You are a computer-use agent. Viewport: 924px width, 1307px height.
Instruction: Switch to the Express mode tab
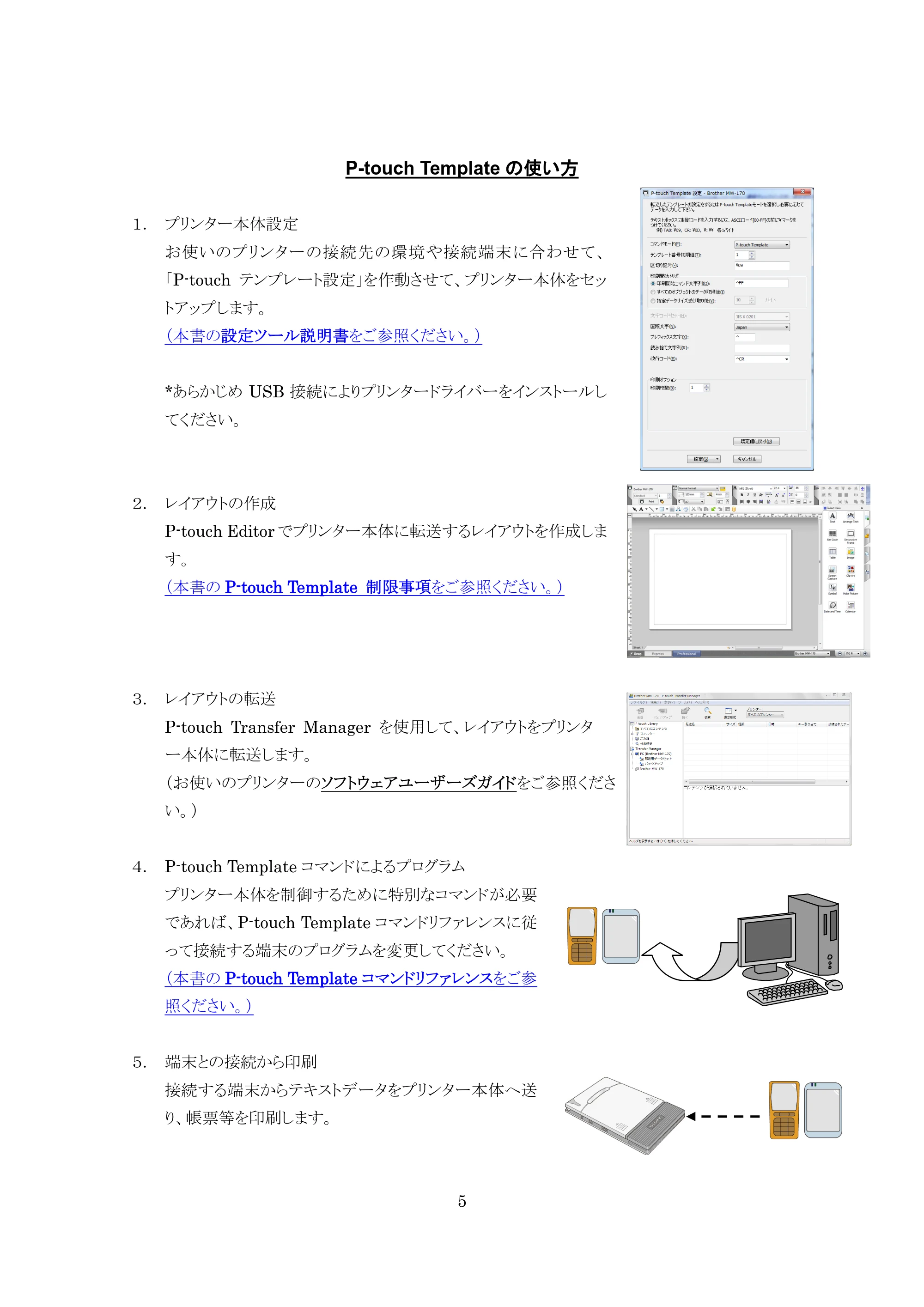click(x=658, y=654)
